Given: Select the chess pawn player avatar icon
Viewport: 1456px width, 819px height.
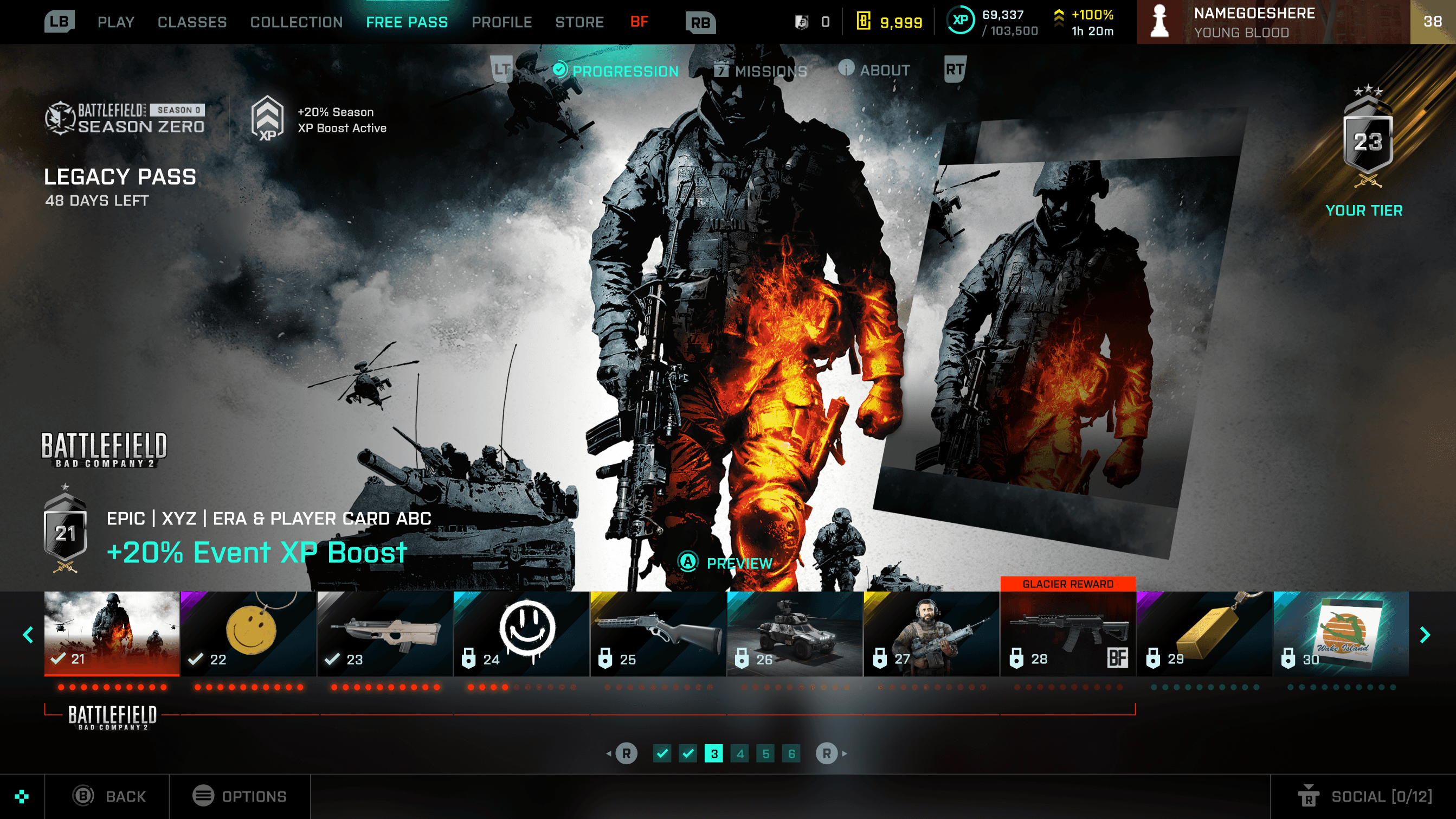Looking at the screenshot, I should click(1159, 22).
